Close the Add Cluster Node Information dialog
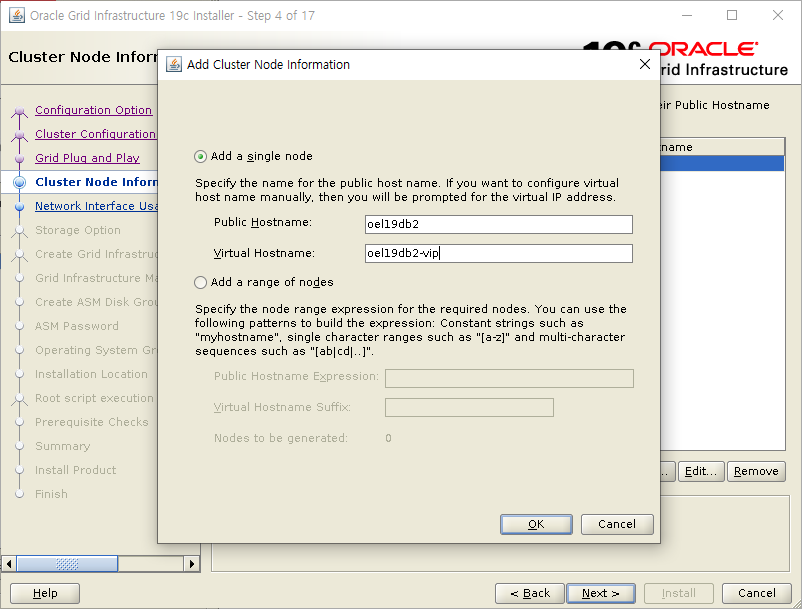The height and width of the screenshot is (609, 802). [x=645, y=64]
